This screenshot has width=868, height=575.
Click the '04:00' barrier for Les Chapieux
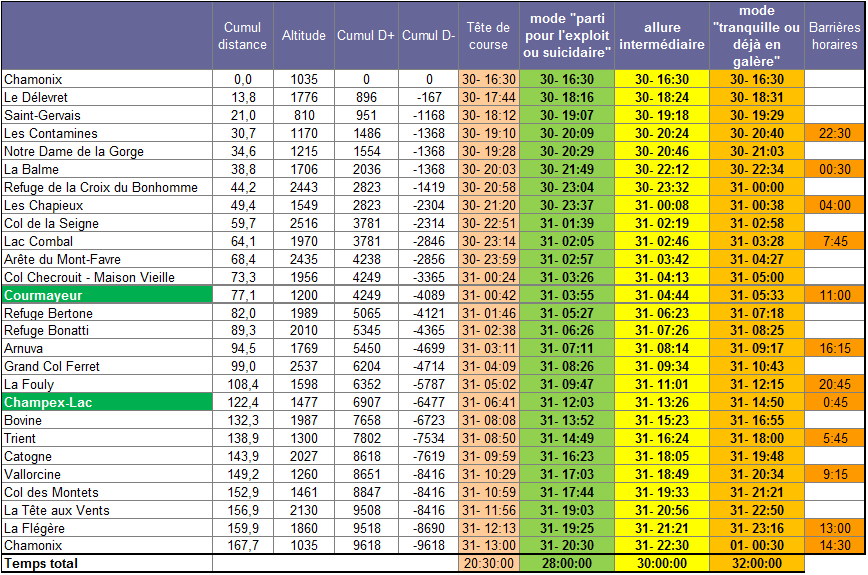coord(834,205)
